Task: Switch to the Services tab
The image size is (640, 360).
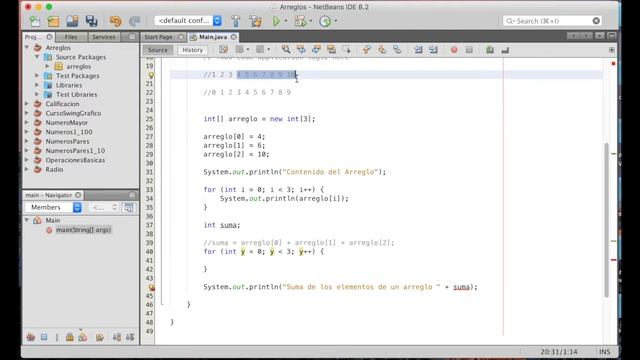Action: pos(103,37)
